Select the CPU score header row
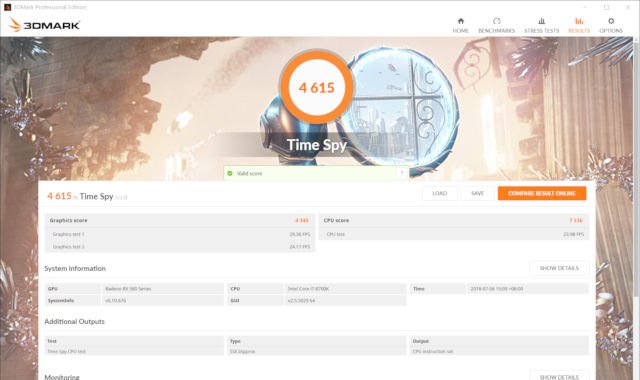The image size is (640, 380). click(454, 220)
